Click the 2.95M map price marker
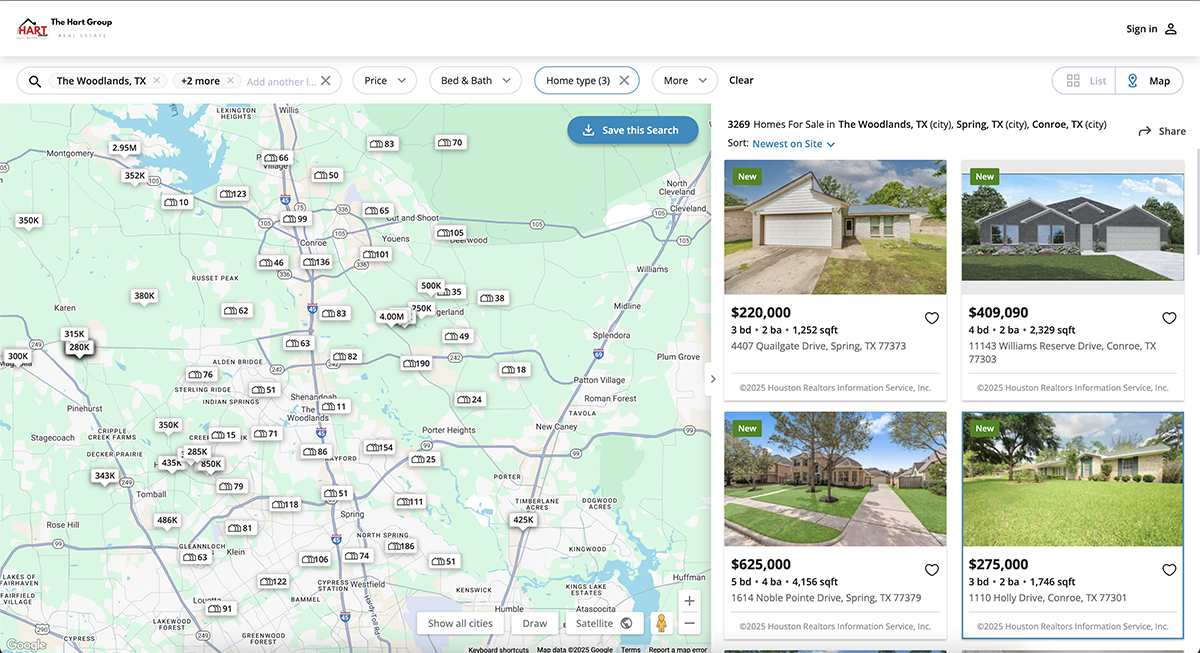 (x=124, y=148)
